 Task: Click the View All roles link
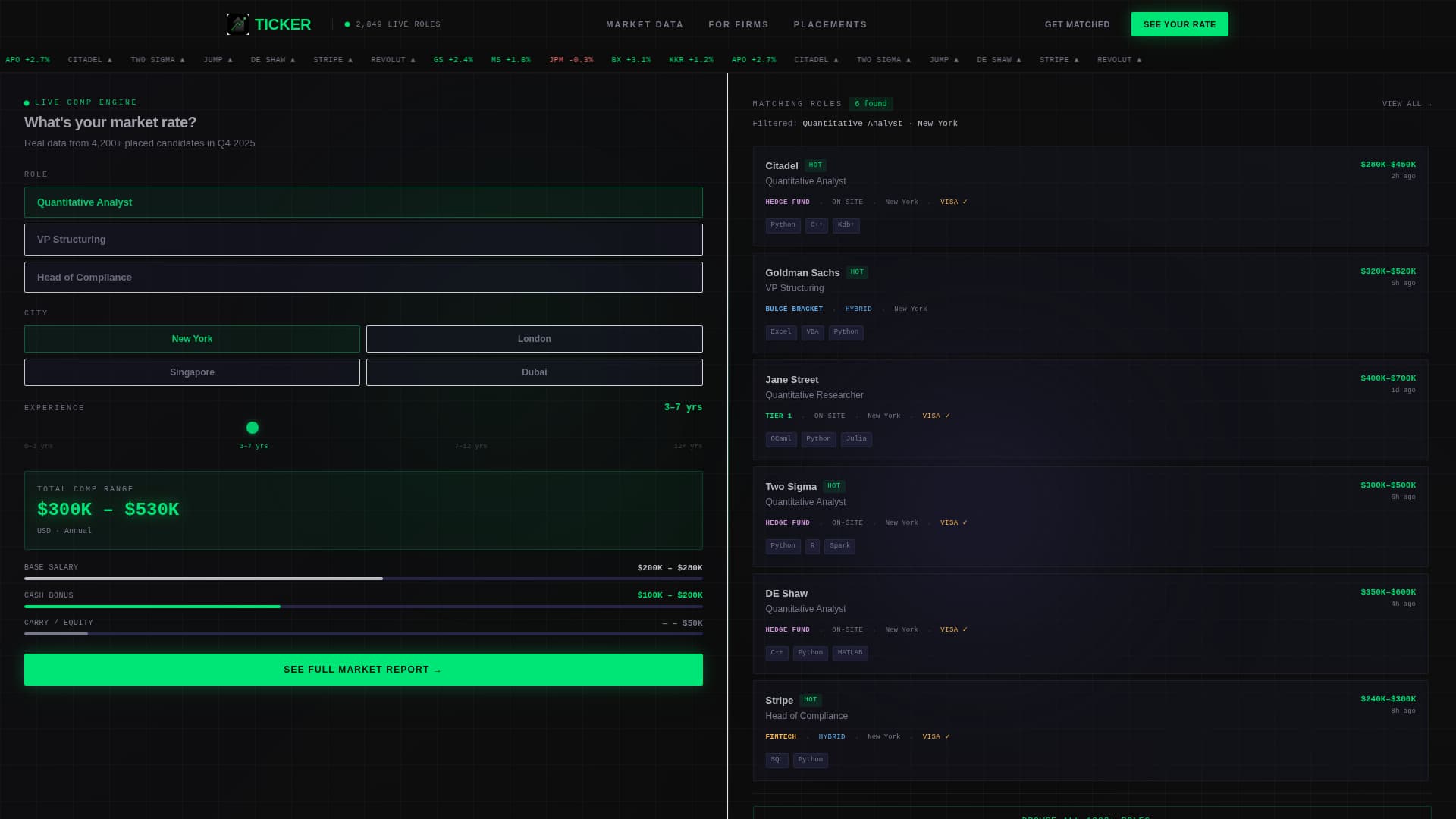1407,104
